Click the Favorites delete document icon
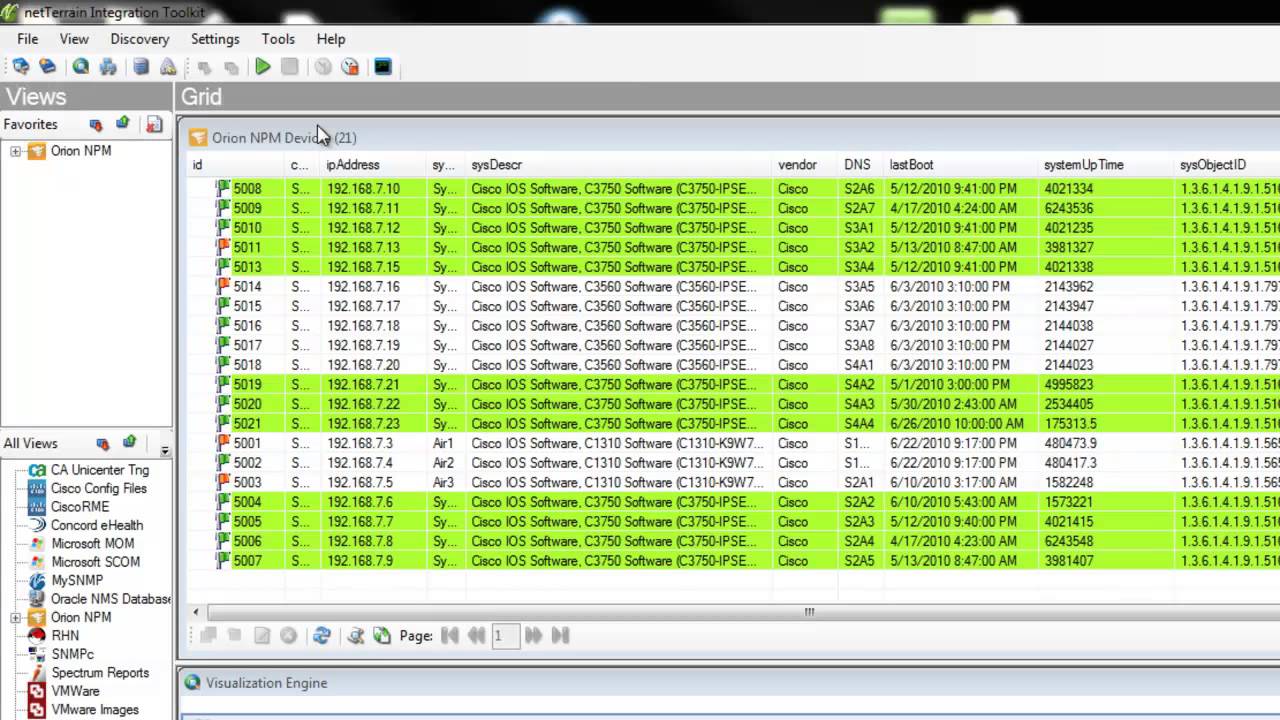Viewport: 1280px width, 720px height. [x=154, y=125]
